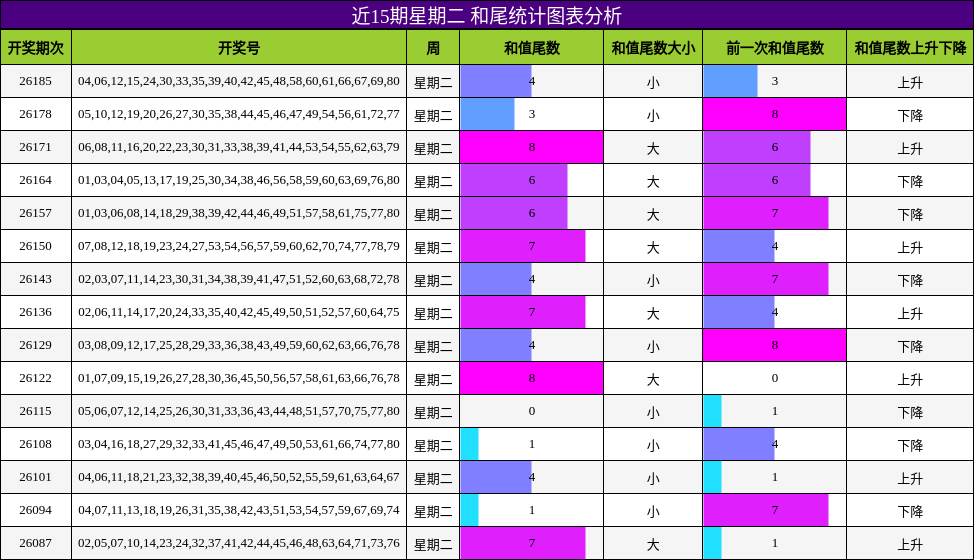Select issue number 26178
Image resolution: width=974 pixels, height=560 pixels.
35,114
